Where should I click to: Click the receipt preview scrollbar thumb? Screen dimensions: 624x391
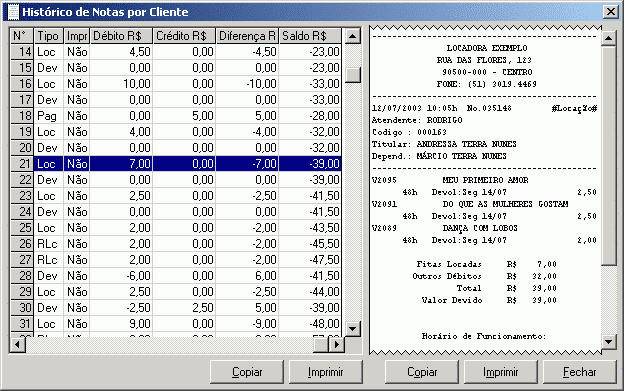coord(609,156)
